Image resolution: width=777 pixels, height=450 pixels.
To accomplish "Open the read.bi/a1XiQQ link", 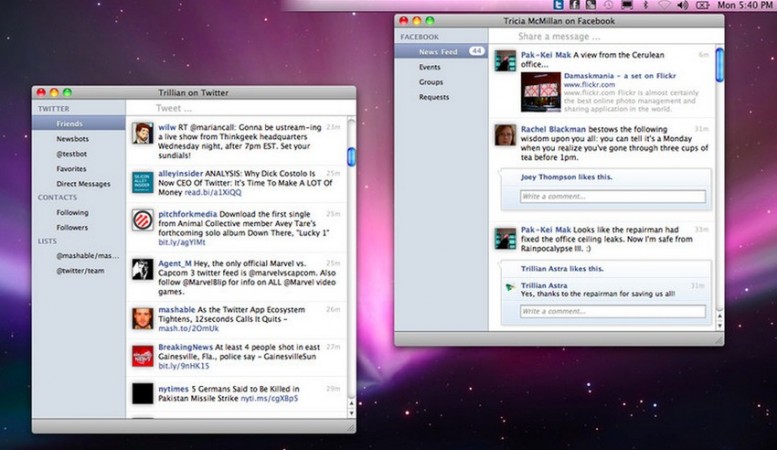I will [213, 192].
